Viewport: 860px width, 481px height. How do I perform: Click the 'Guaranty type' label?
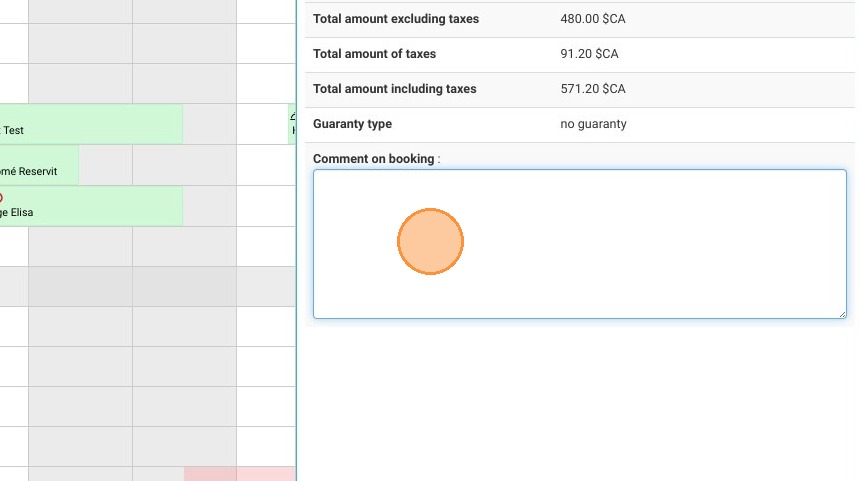click(x=352, y=124)
